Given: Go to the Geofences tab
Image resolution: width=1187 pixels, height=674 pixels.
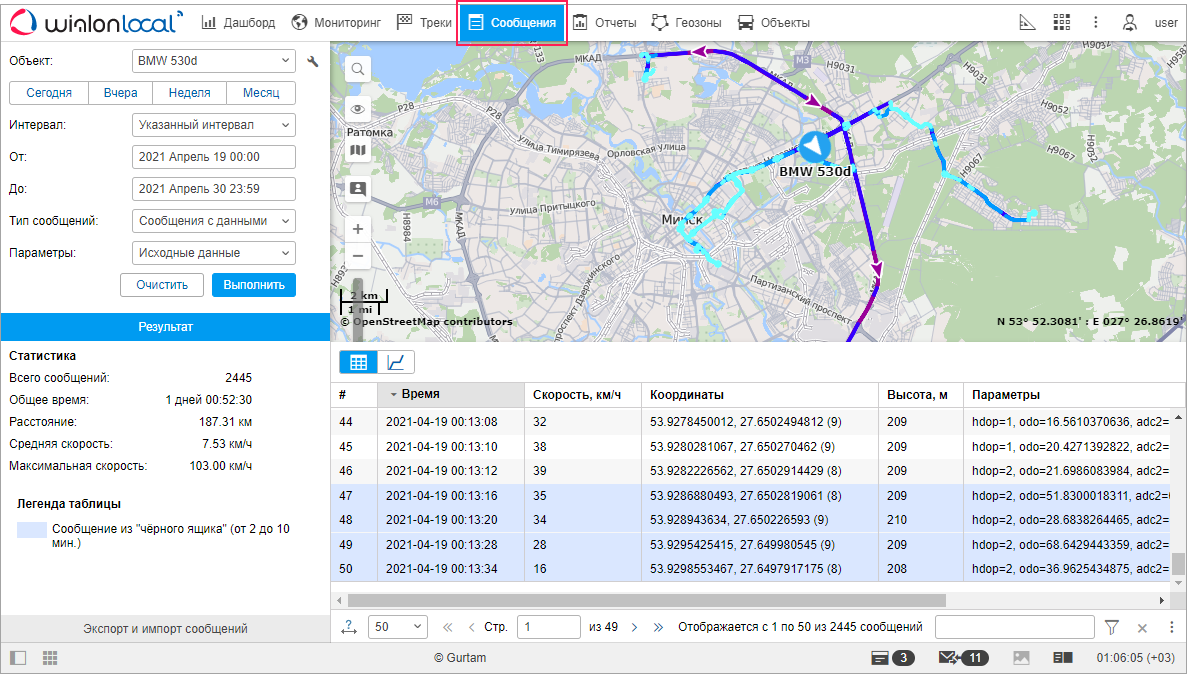Looking at the screenshot, I should [686, 22].
